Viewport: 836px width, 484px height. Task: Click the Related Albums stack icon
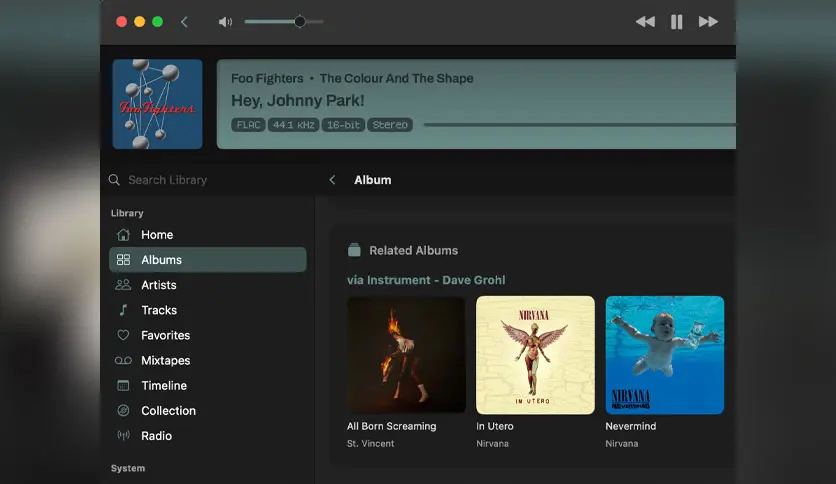tap(354, 250)
